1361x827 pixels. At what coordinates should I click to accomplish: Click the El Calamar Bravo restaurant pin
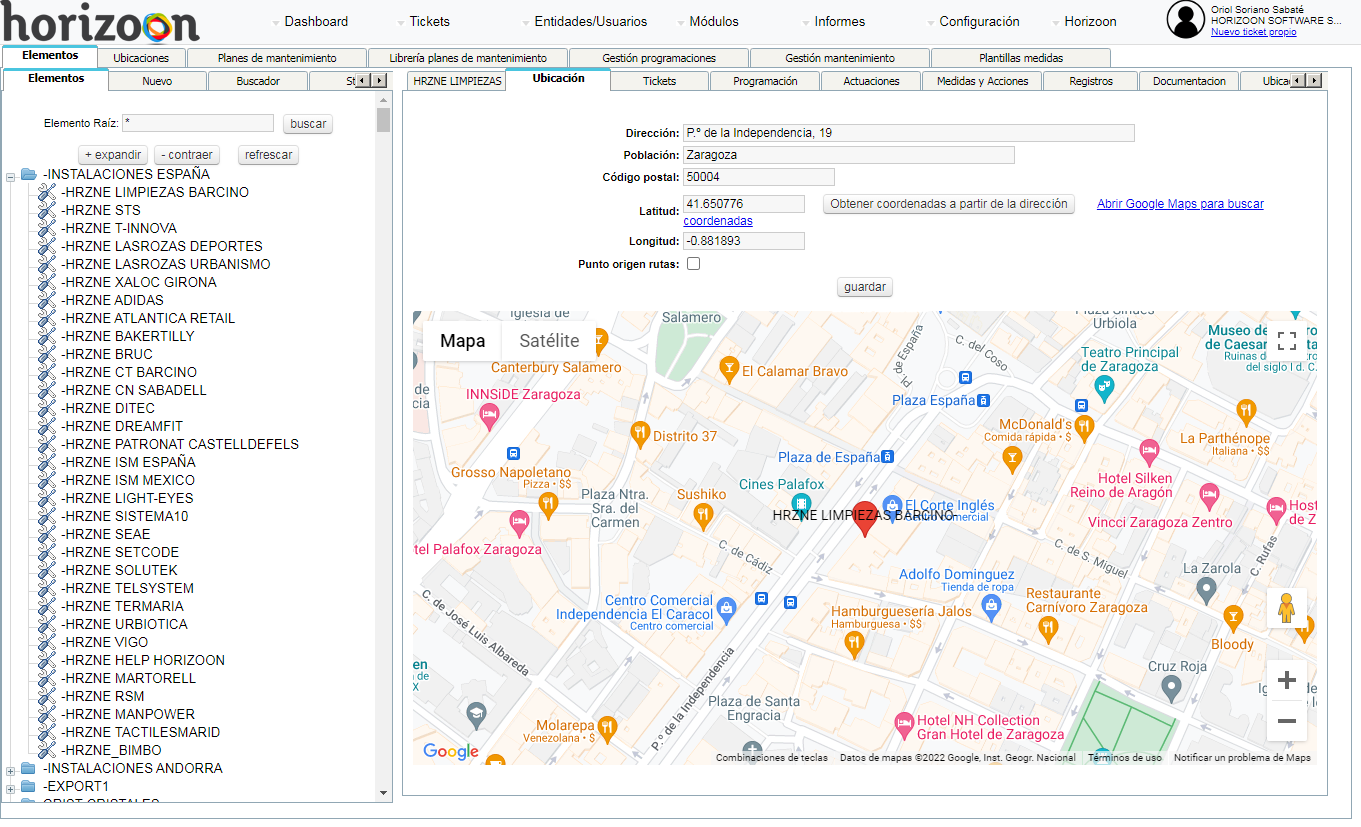(729, 369)
